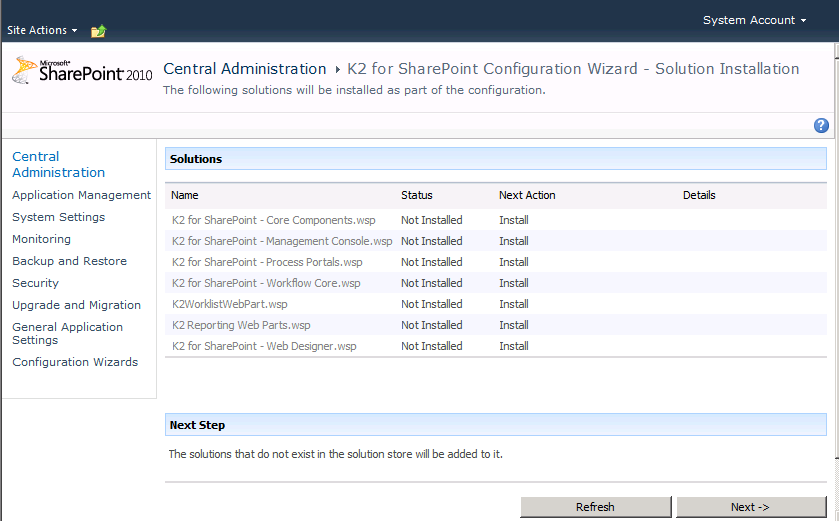Open the Site Actions menu
Image resolution: width=839 pixels, height=521 pixels.
tap(42, 30)
